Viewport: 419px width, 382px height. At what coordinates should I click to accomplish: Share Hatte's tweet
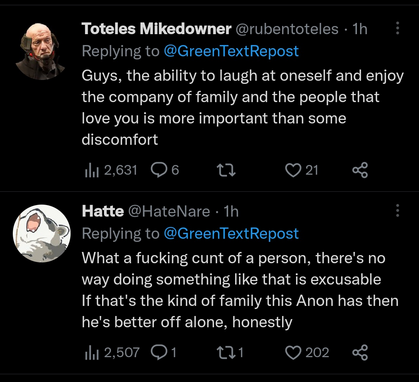coord(360,353)
